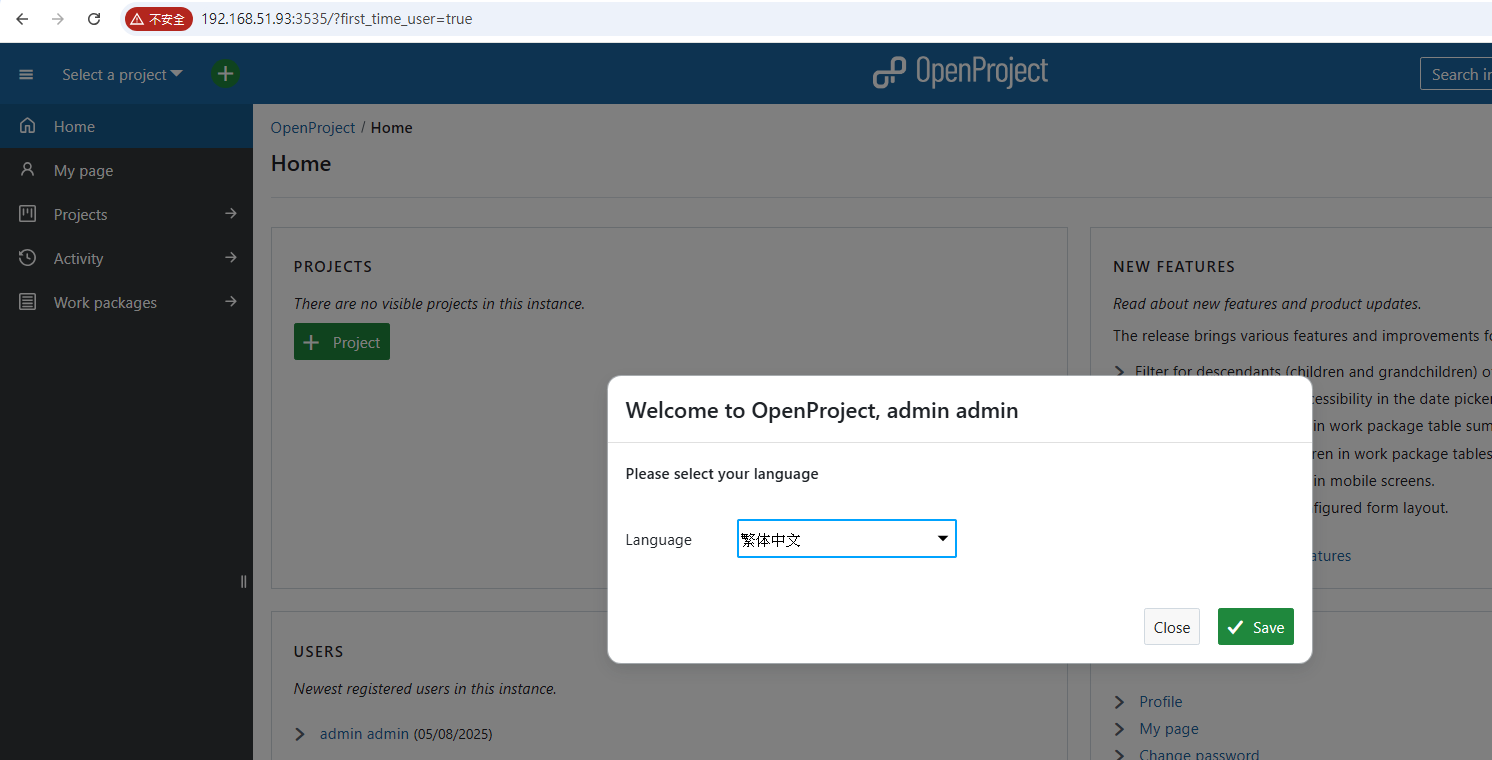Click the sidebar collapse handle
The width and height of the screenshot is (1492, 760).
click(243, 582)
